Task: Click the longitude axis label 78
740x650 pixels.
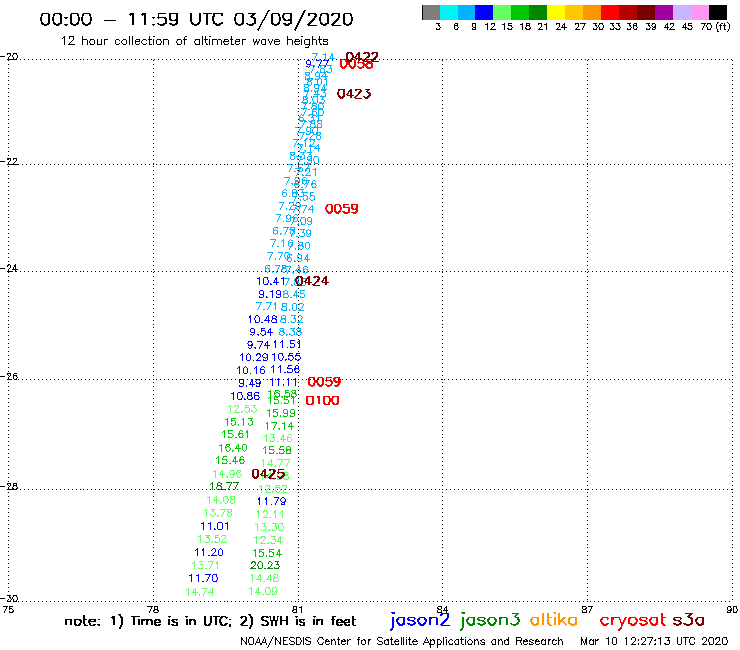Action: click(153, 609)
